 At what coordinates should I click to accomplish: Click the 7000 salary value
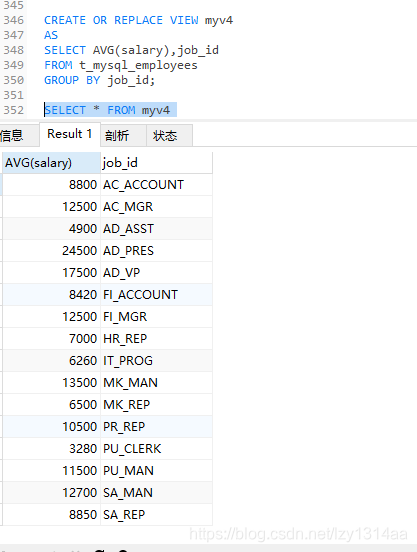point(51,339)
